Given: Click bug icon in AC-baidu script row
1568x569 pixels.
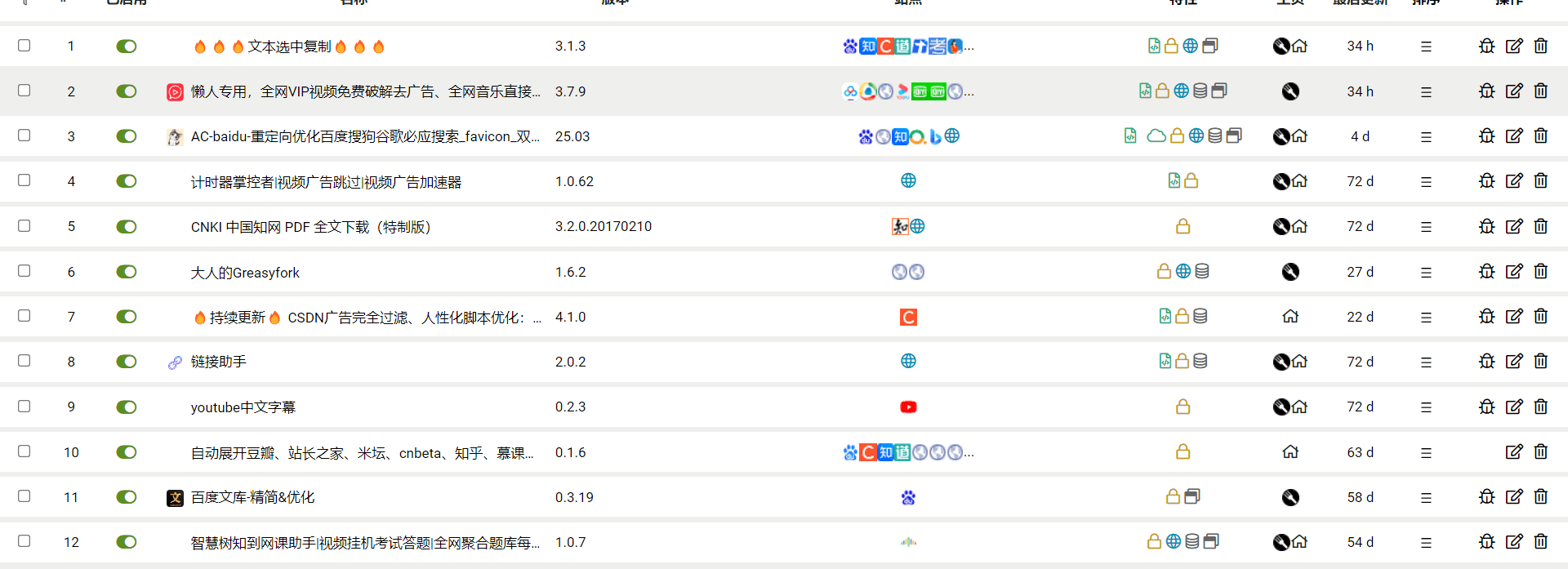Looking at the screenshot, I should click(1487, 136).
